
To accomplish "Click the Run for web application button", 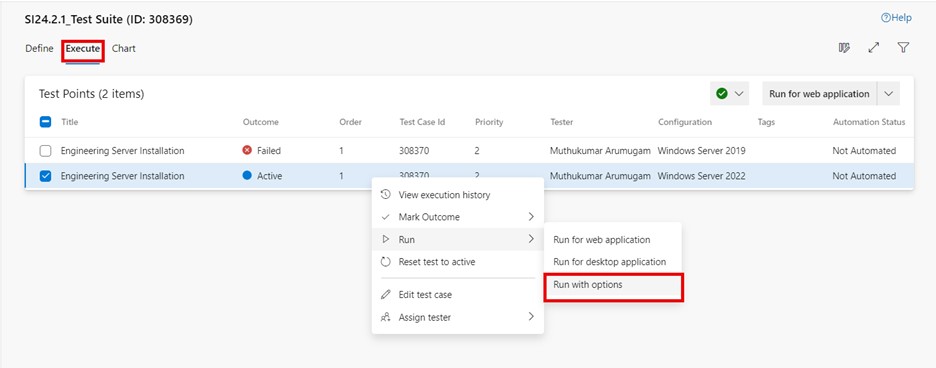I will [819, 94].
